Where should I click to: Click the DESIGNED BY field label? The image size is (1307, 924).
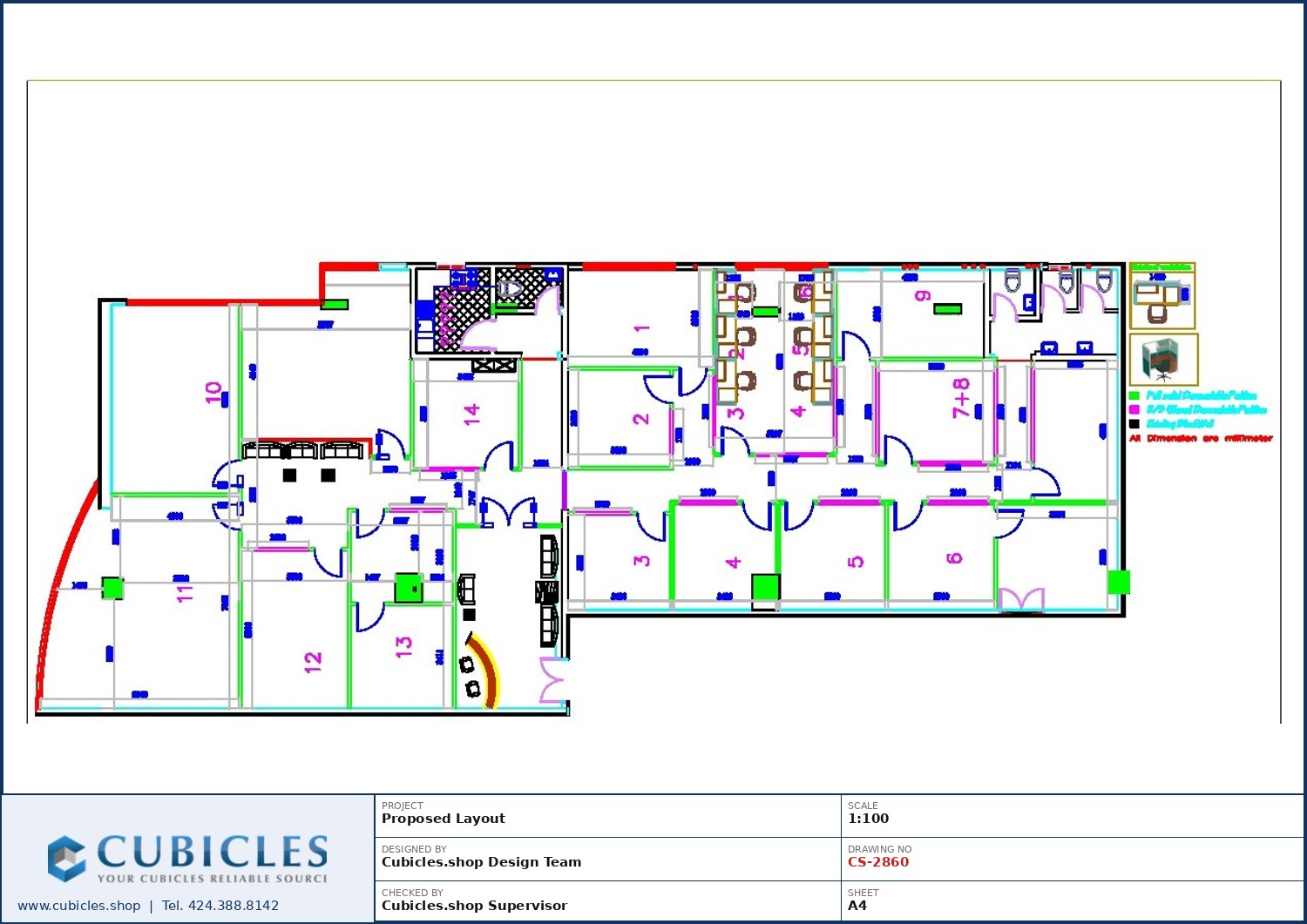[414, 849]
